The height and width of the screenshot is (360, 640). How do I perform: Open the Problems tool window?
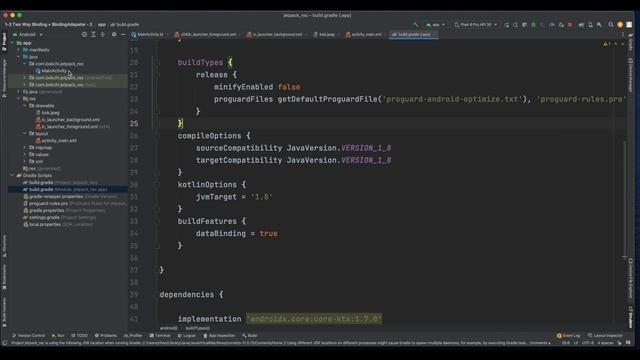[x=106, y=336]
